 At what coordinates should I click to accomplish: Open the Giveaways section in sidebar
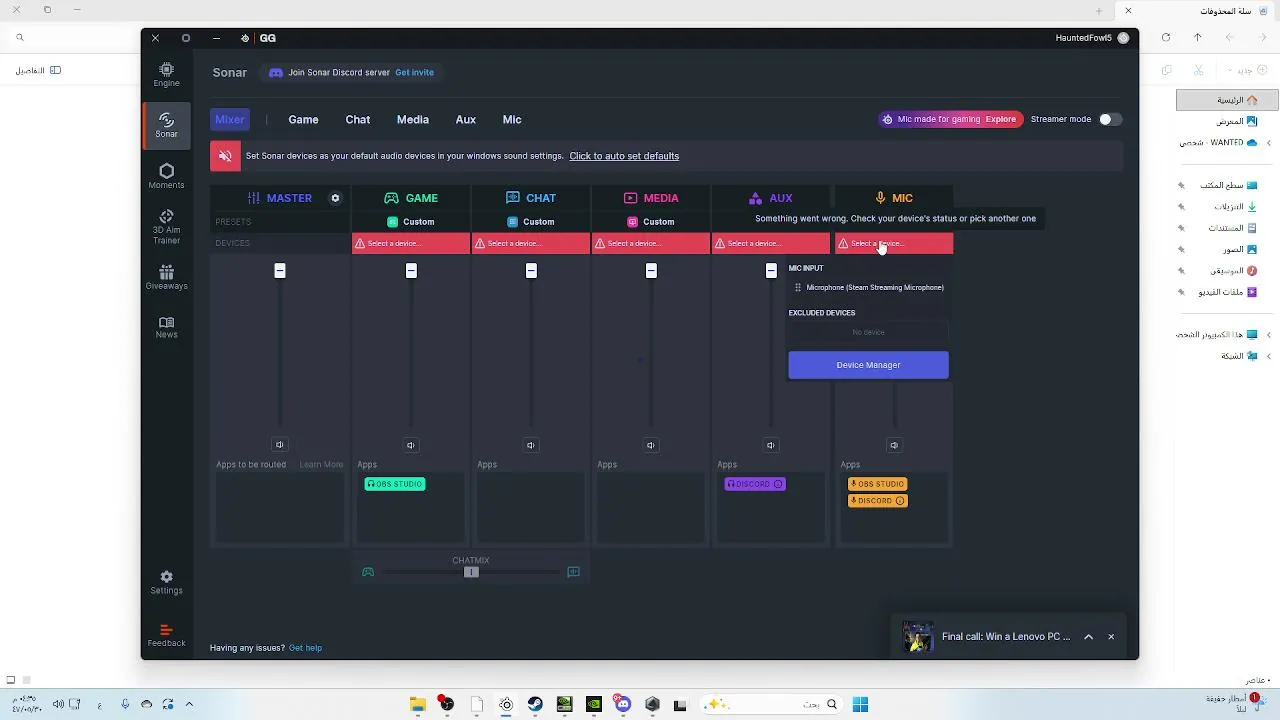click(166, 277)
